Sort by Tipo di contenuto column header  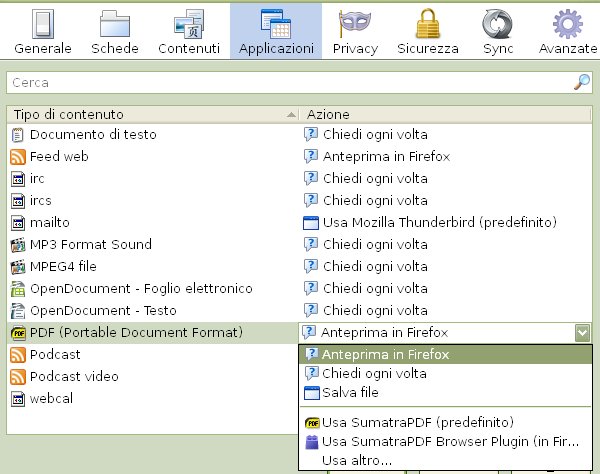click(153, 114)
